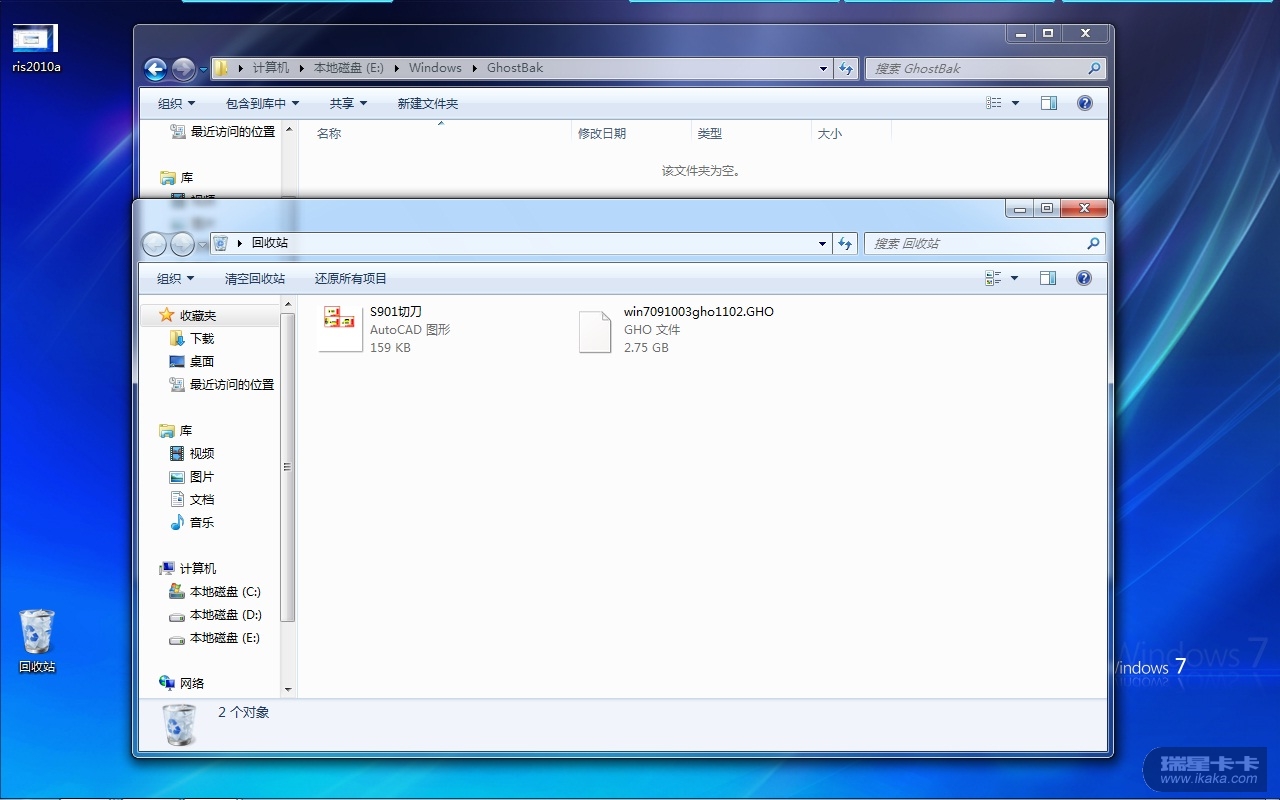Select the 回收站 desktop icon
This screenshot has height=800, width=1280.
[37, 641]
